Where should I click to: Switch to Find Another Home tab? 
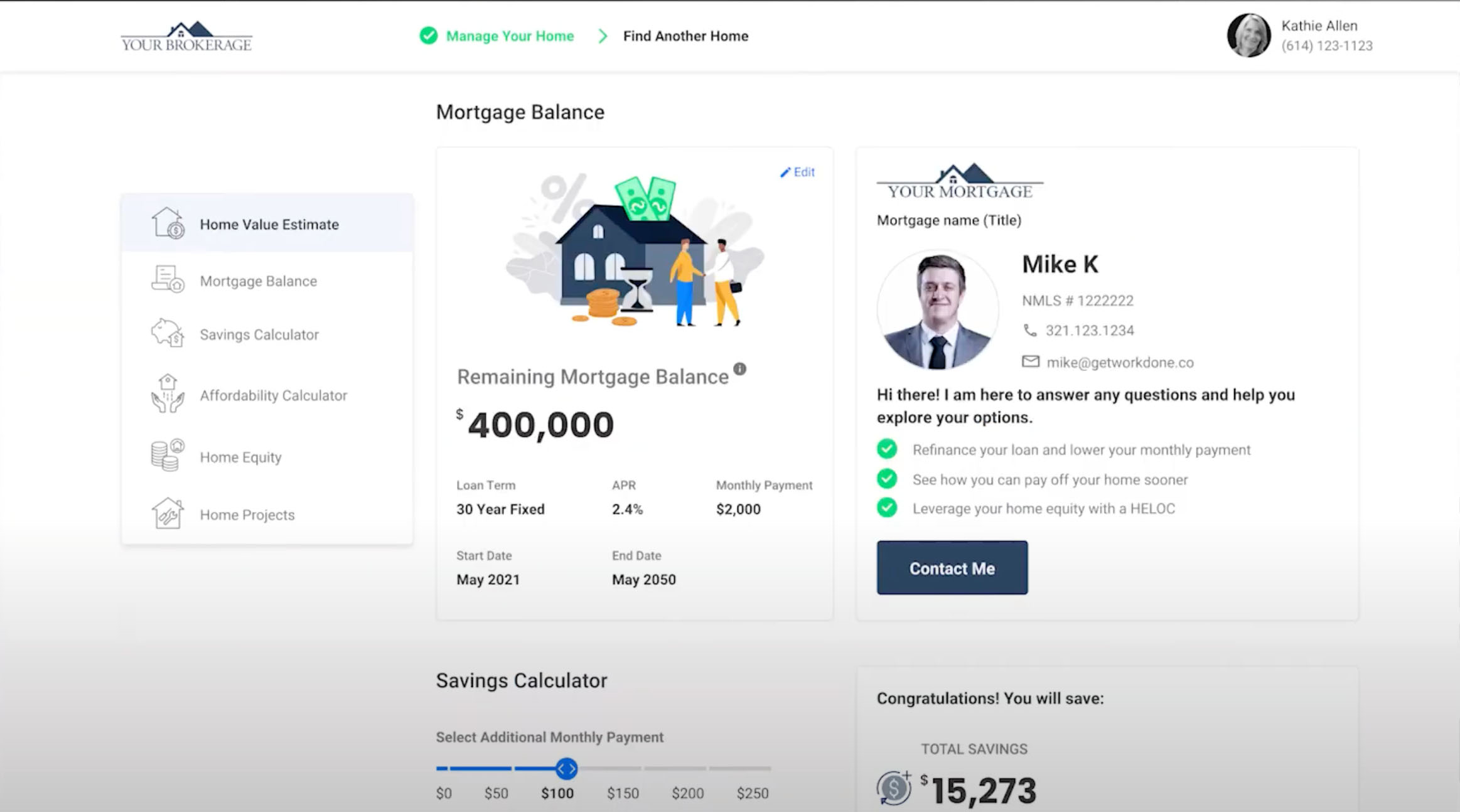[x=685, y=36]
